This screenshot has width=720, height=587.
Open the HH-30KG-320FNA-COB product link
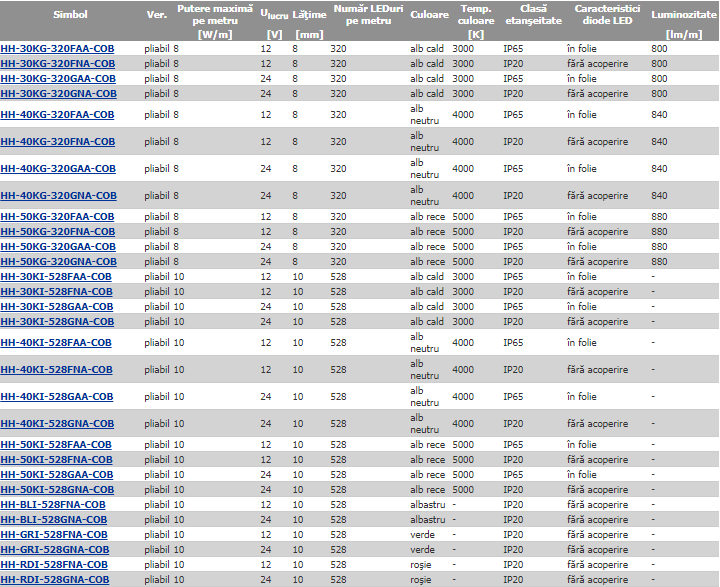(x=58, y=64)
